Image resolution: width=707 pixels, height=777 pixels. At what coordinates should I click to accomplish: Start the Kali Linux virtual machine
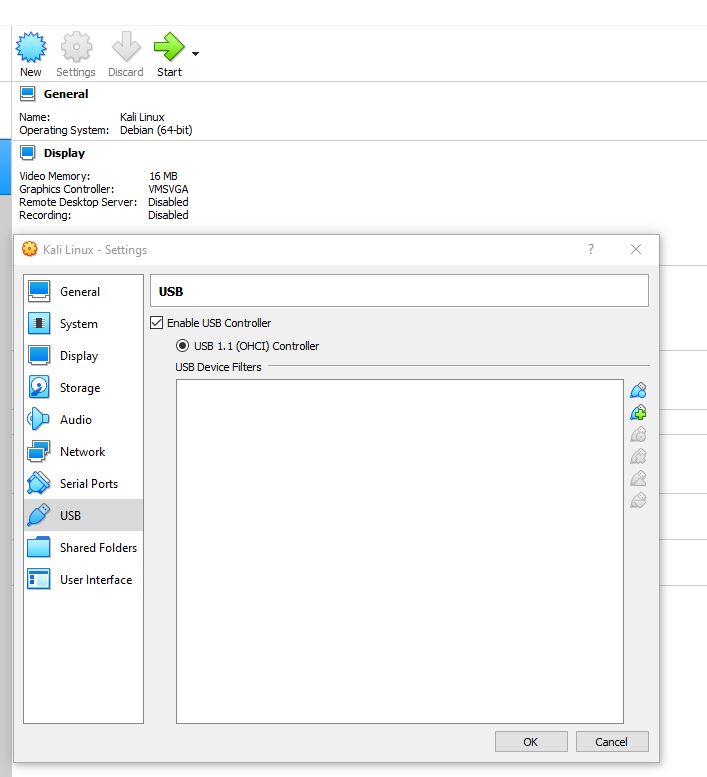point(169,55)
